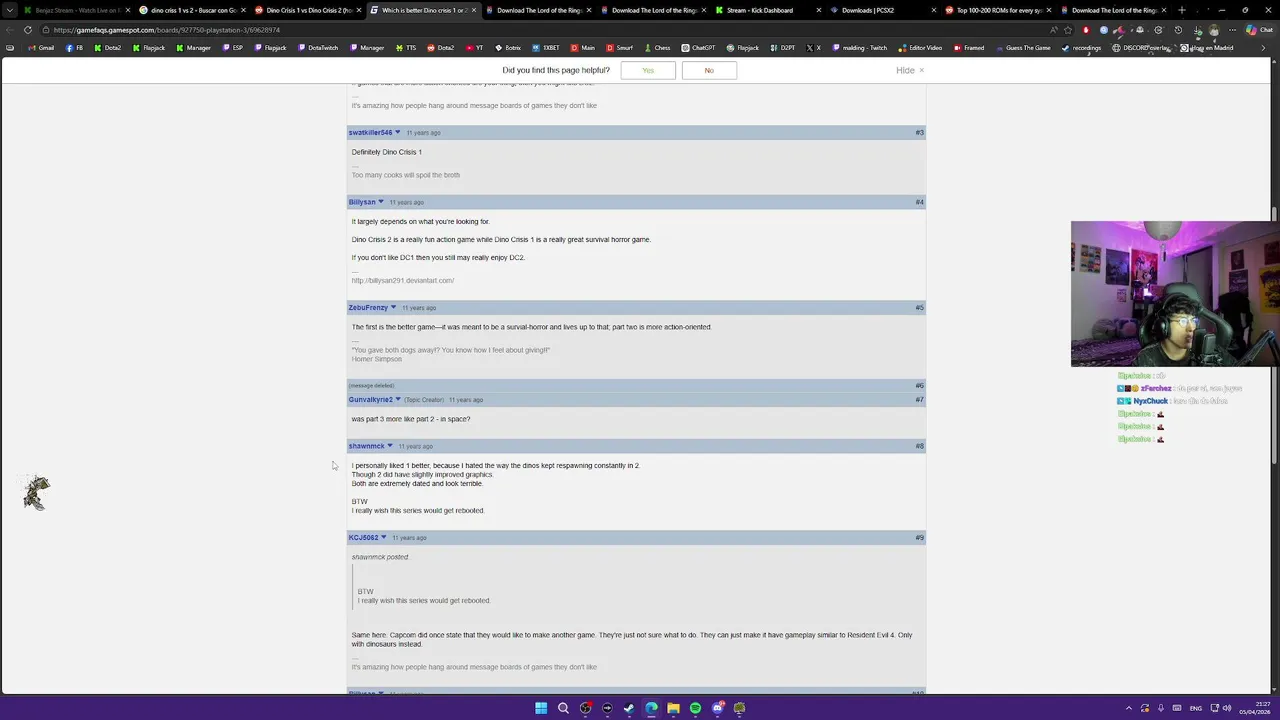The image size is (1280, 720).
Task: Open the Editor Video bookmark
Action: (920, 48)
